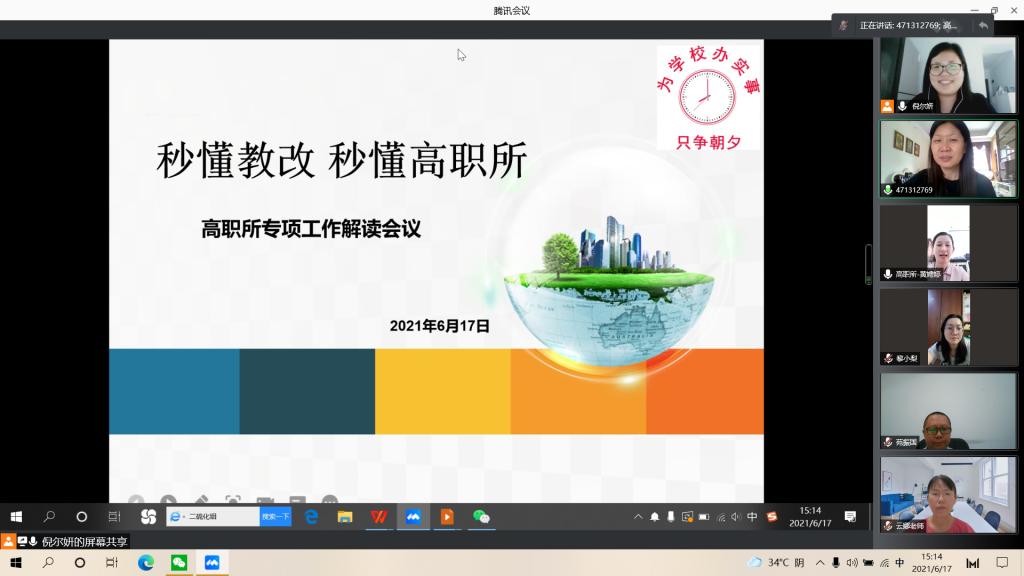Expand hidden tray icons in shared screen taskbar
Image resolution: width=1024 pixels, height=576 pixels.
tap(639, 517)
